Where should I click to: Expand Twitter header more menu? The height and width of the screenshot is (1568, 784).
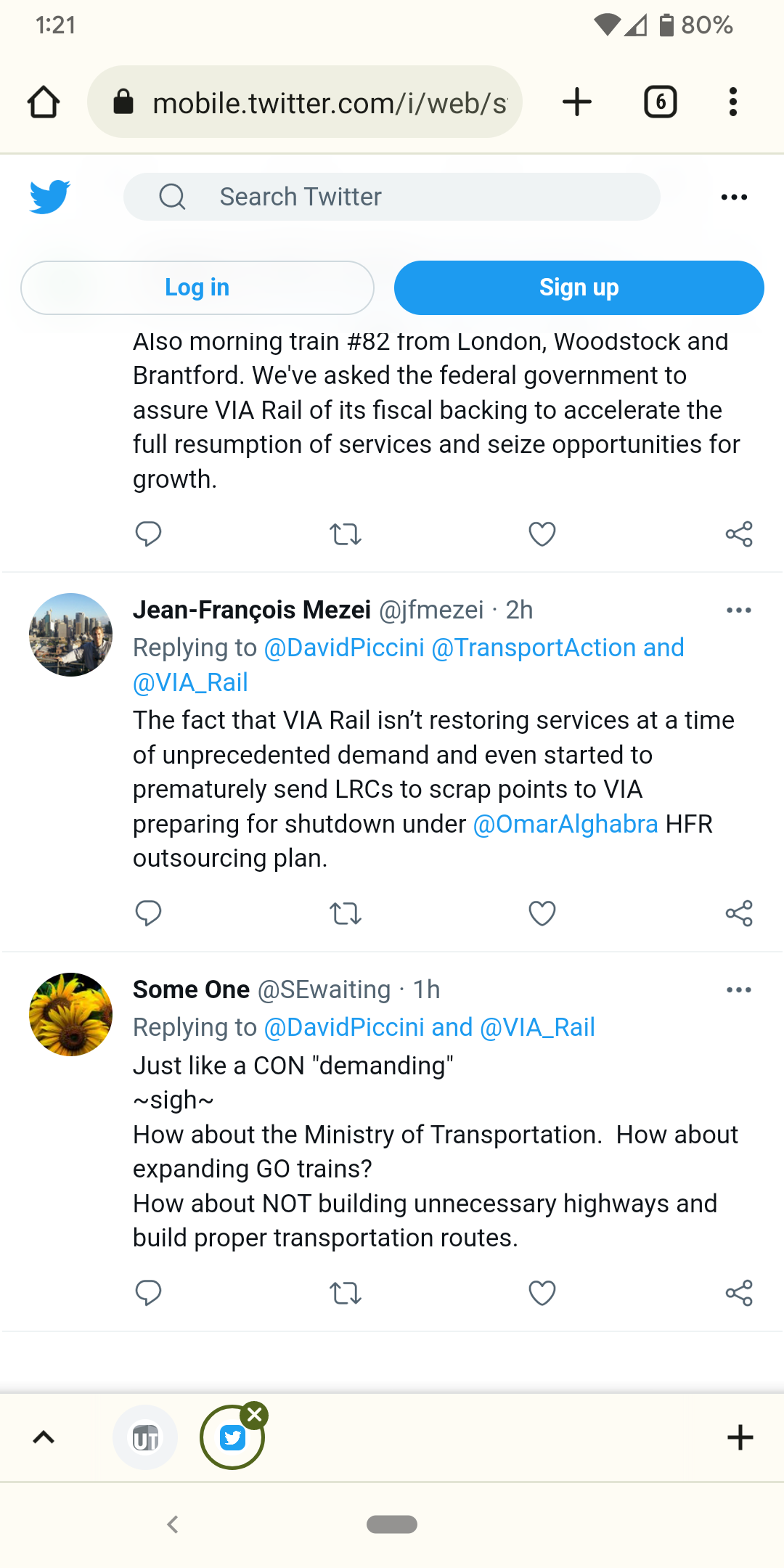(734, 197)
